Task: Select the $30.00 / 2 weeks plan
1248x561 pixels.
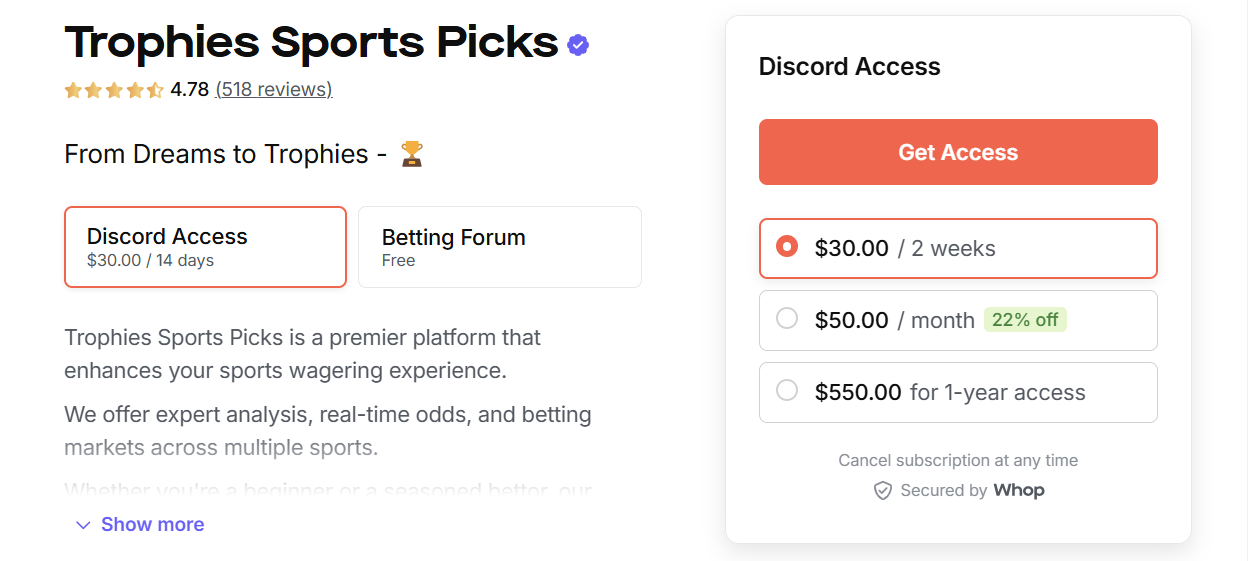Action: pyautogui.click(x=787, y=247)
